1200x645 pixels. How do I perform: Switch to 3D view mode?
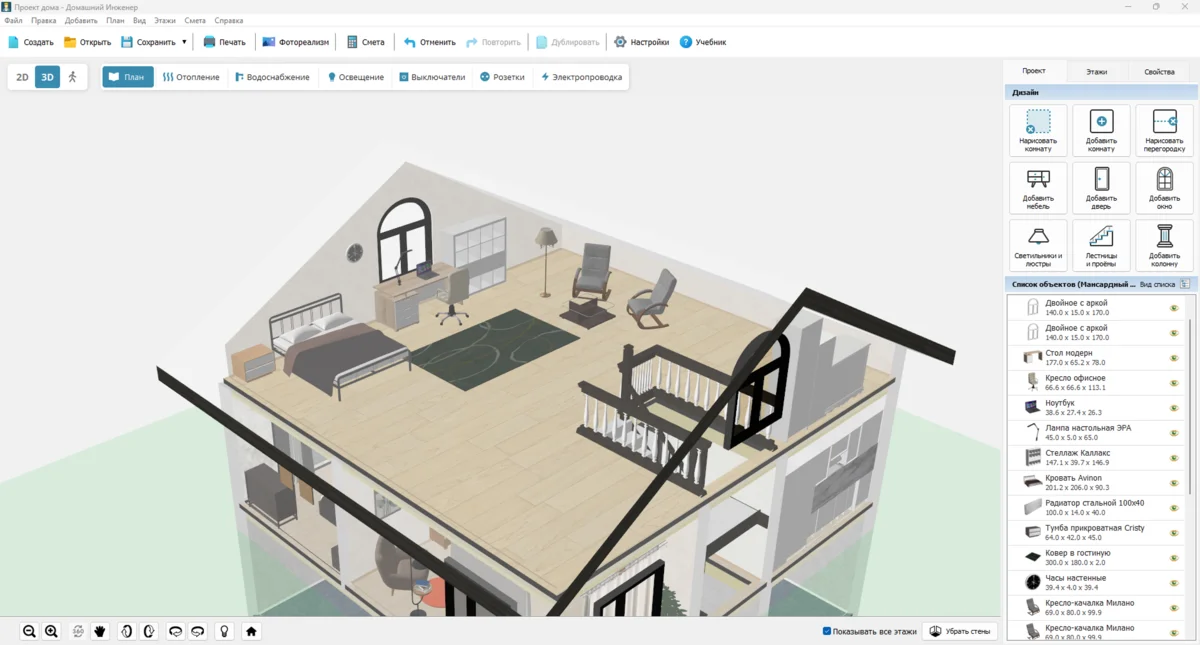click(x=47, y=77)
